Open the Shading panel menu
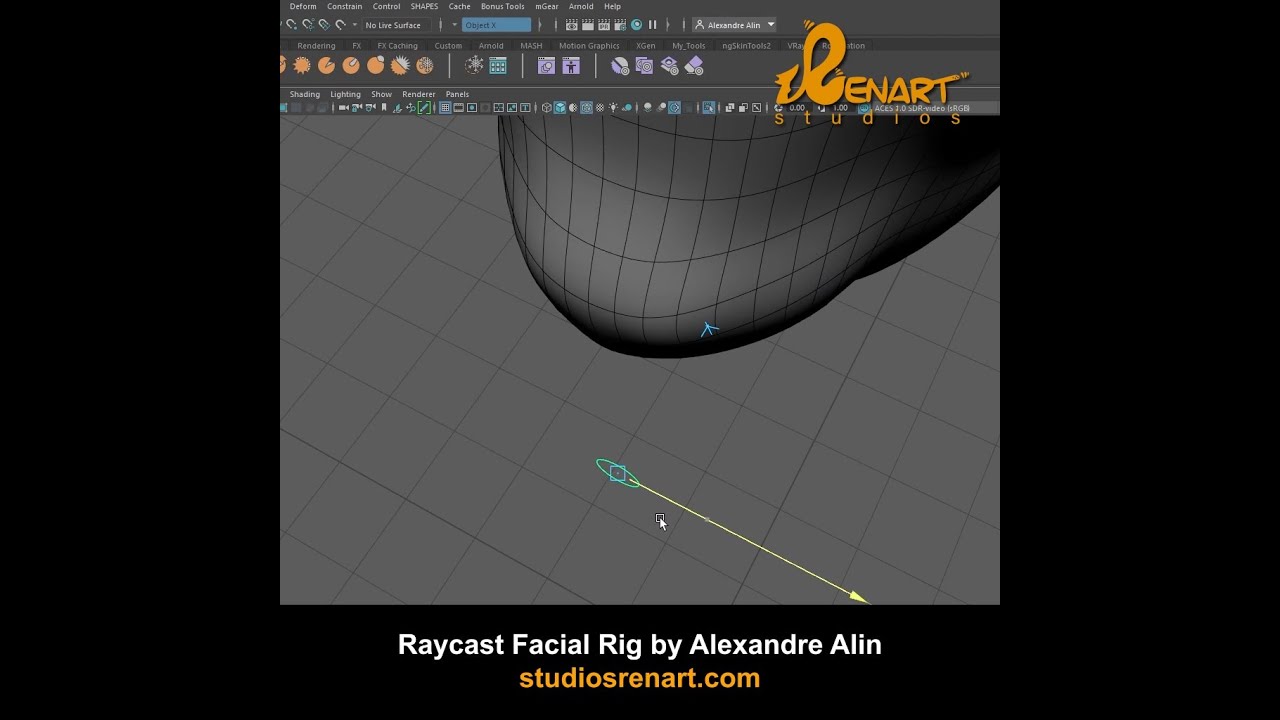This screenshot has height=720, width=1280. [305, 94]
